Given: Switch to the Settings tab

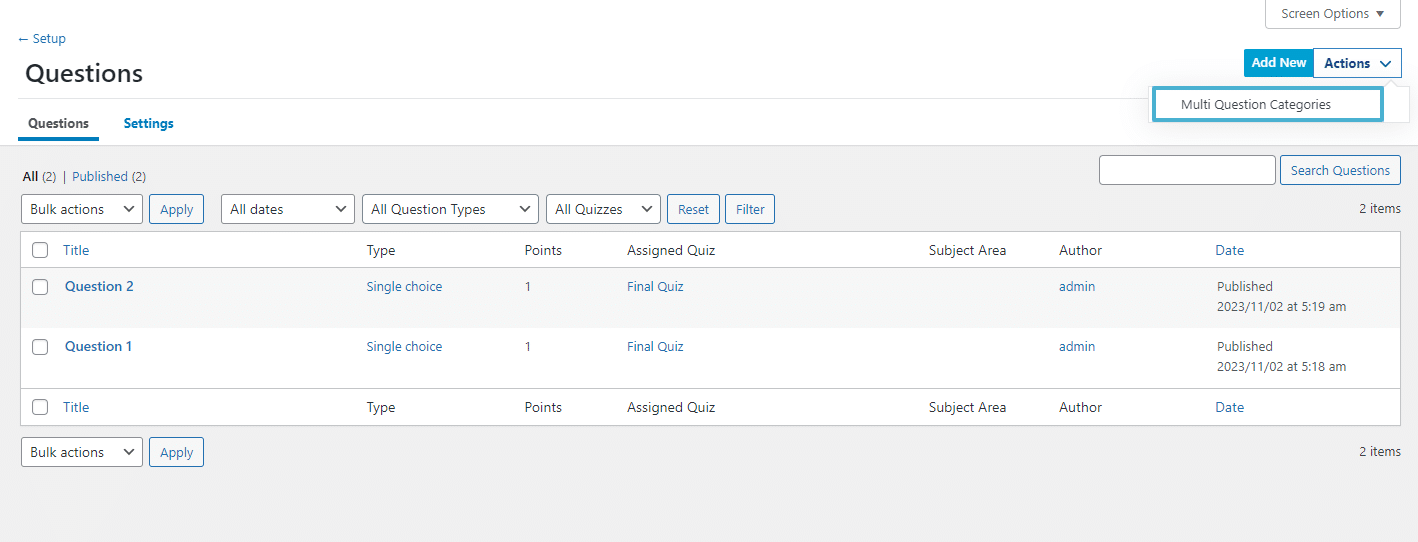Looking at the screenshot, I should 149,123.
